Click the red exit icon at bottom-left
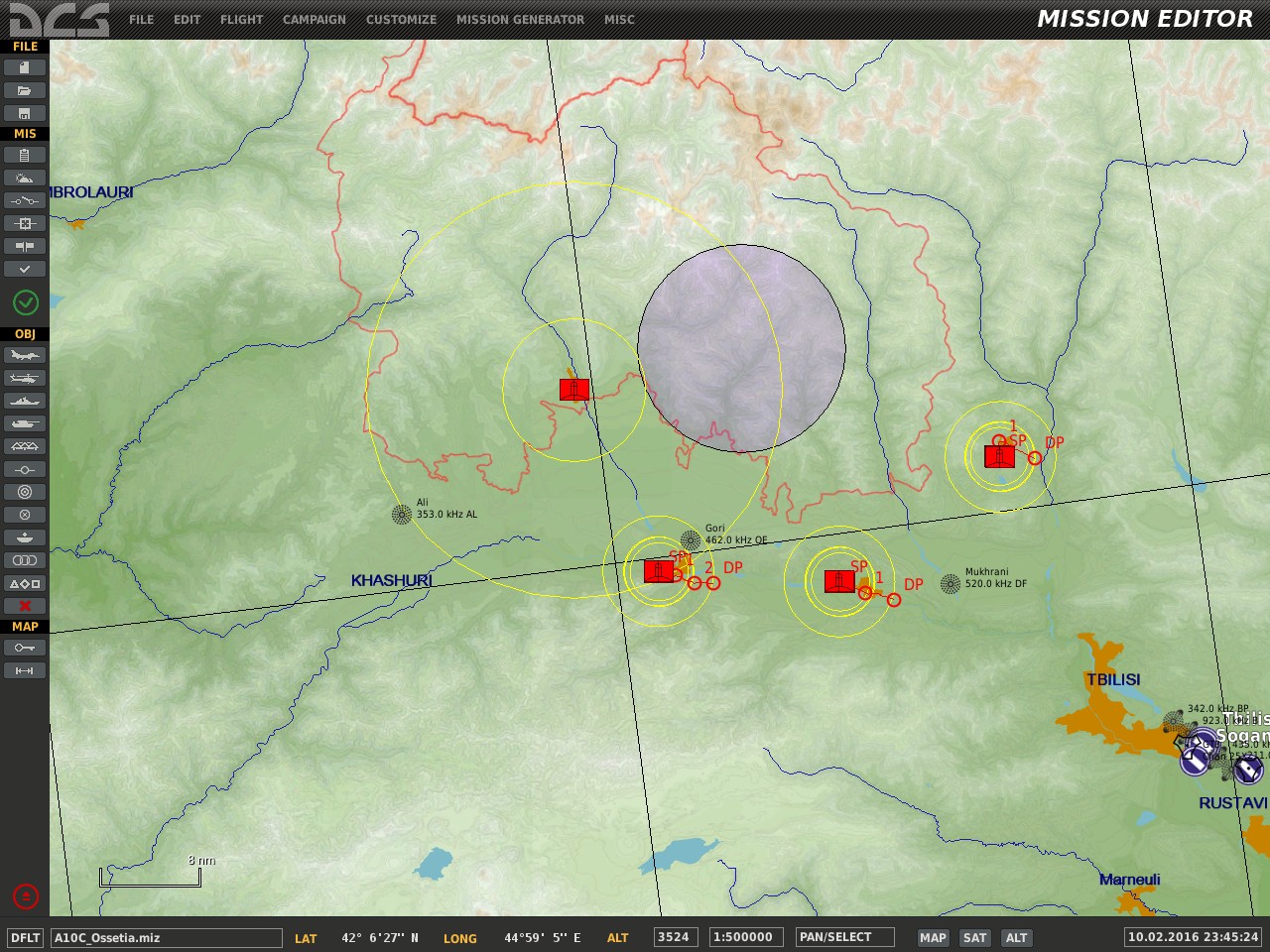Image resolution: width=1270 pixels, height=952 pixels. tap(25, 896)
